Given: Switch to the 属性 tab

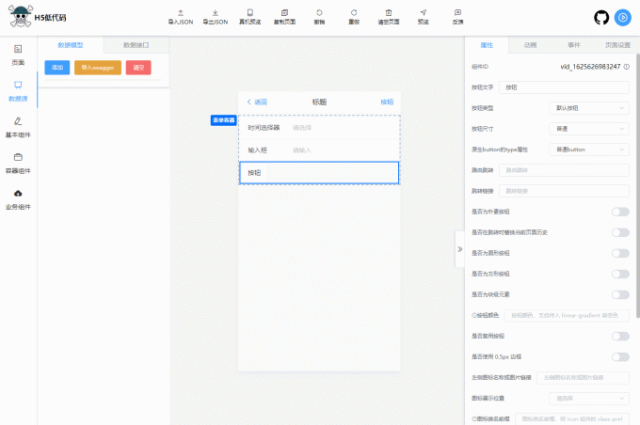Looking at the screenshot, I should click(x=487, y=45).
